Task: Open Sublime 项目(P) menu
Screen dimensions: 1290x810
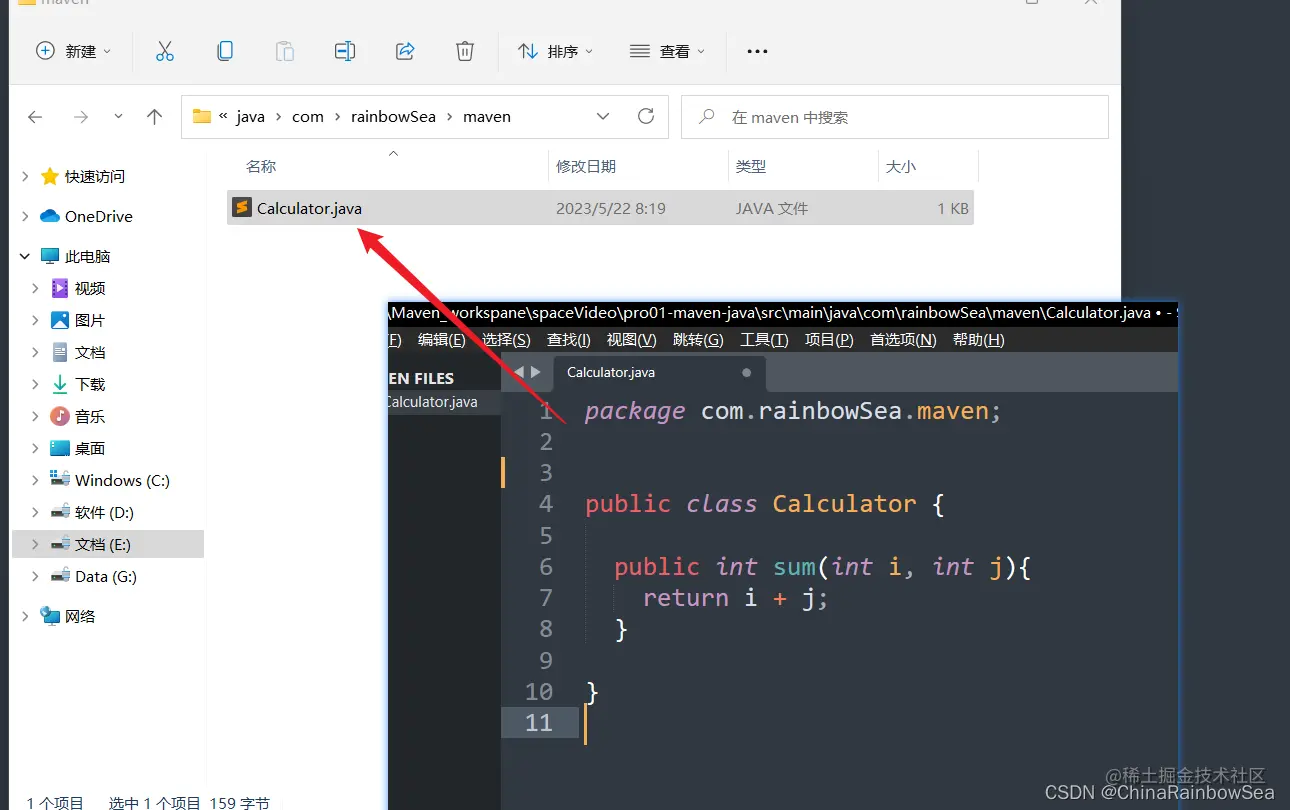Action: tap(829, 340)
